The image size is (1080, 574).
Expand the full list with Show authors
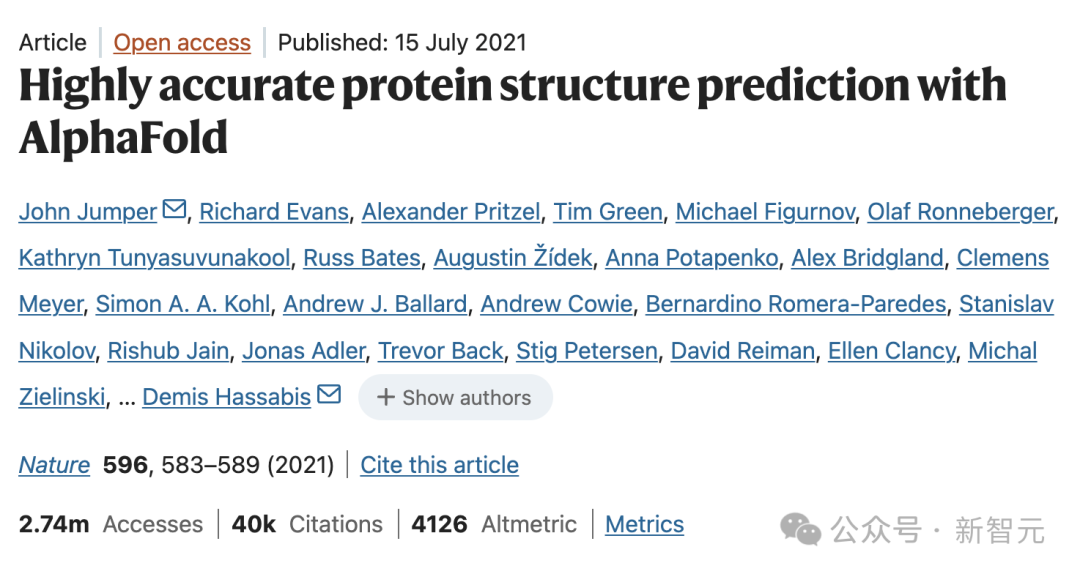[x=455, y=397]
